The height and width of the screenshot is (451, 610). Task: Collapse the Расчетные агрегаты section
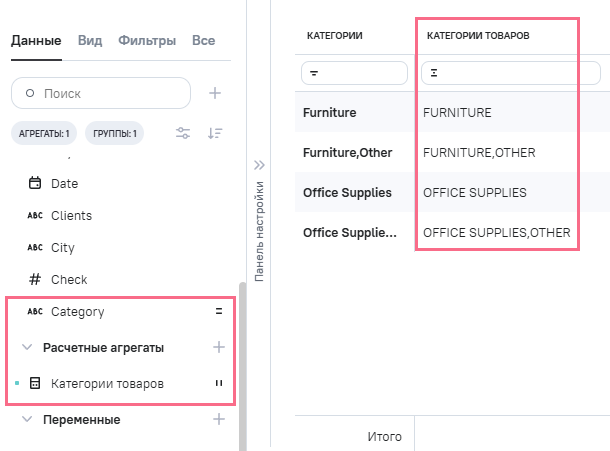click(27, 347)
